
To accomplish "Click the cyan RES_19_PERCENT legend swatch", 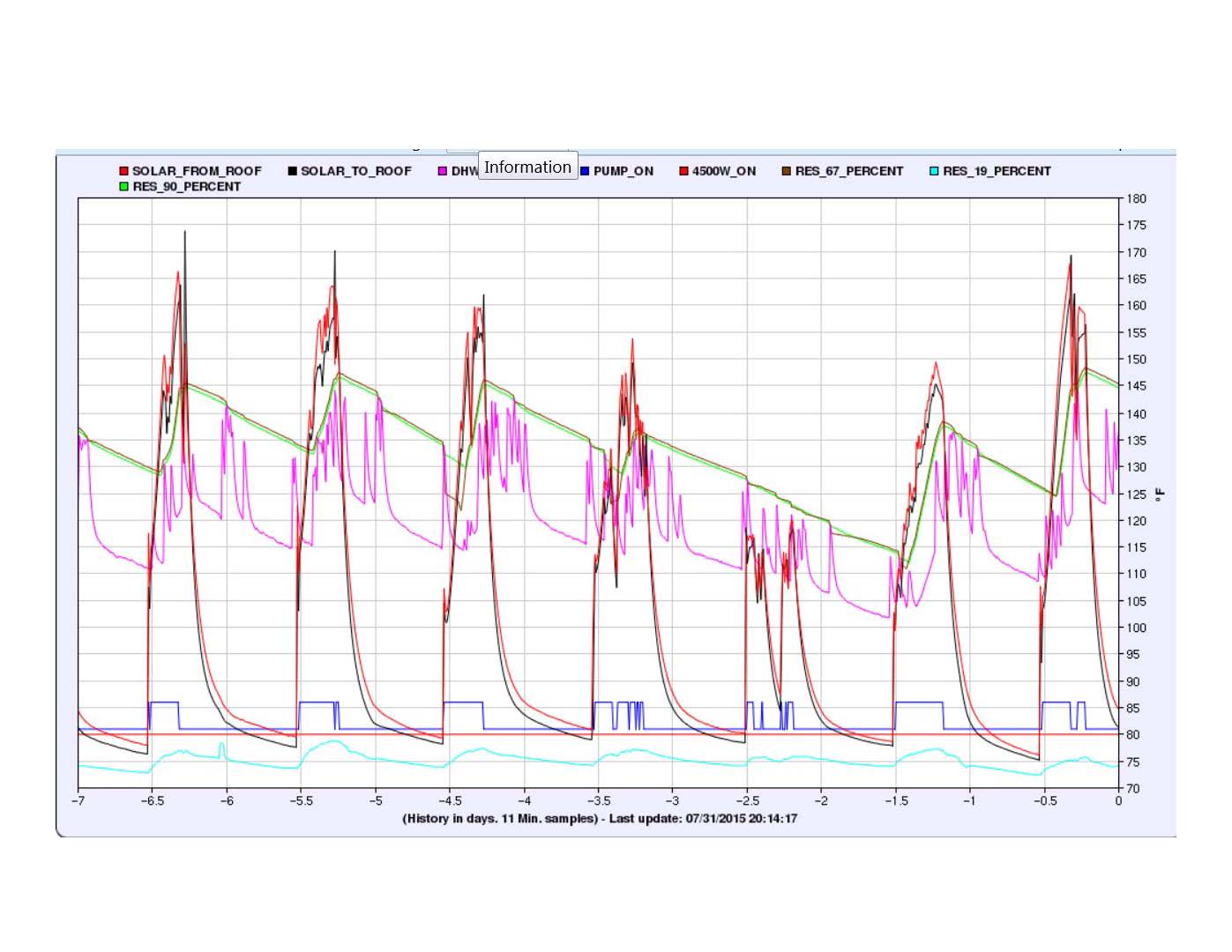I will pos(934,171).
